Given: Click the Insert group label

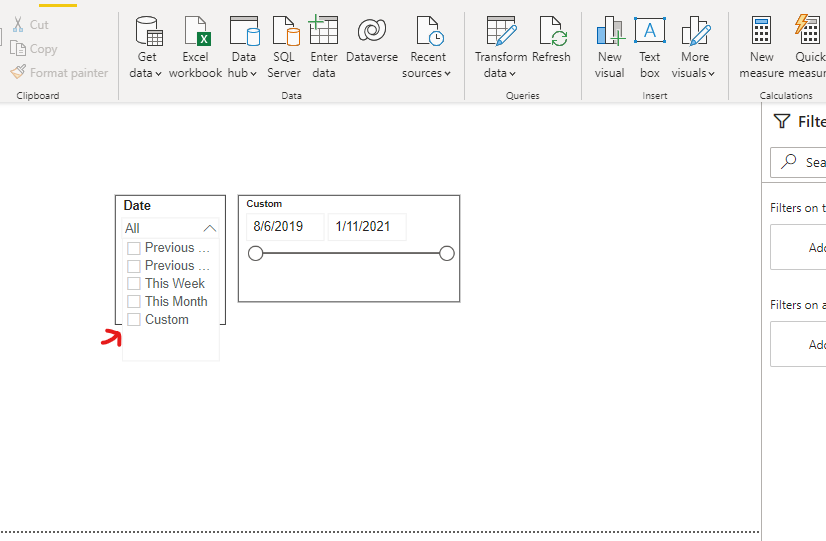Looking at the screenshot, I should pyautogui.click(x=655, y=95).
